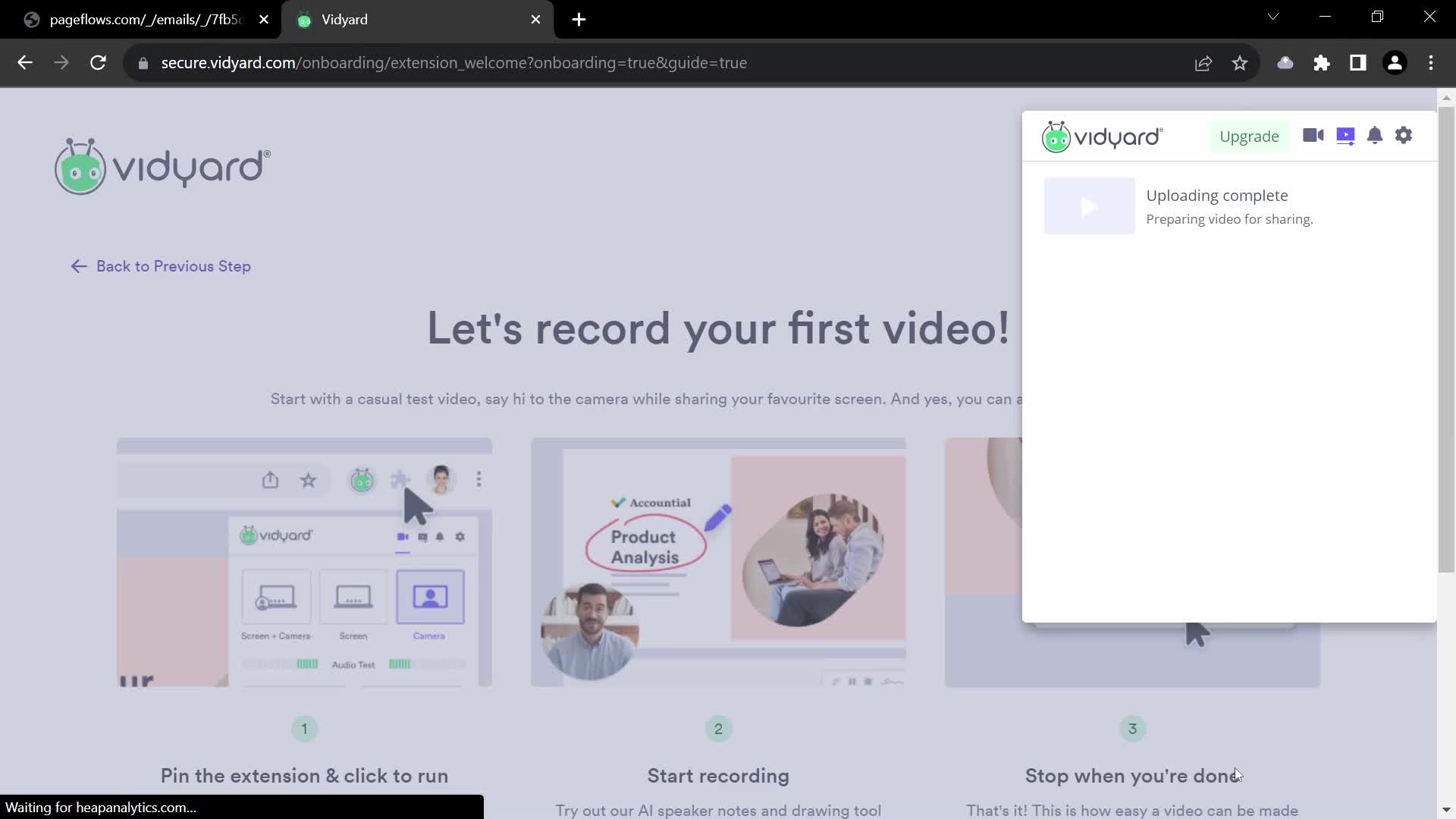Toggle the browser side panel
Screen dimensions: 1456x819
pyautogui.click(x=1358, y=63)
